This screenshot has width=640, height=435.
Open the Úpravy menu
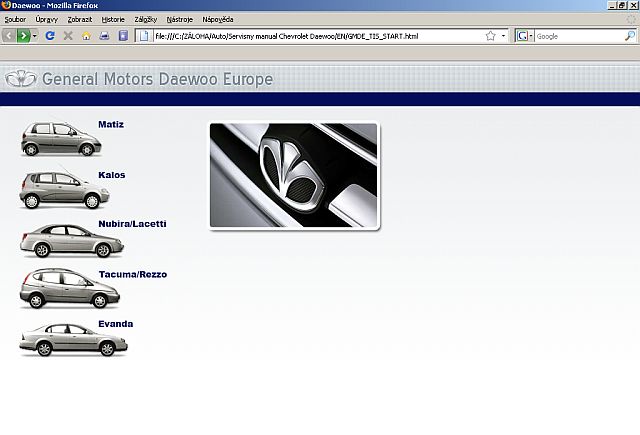(x=47, y=19)
